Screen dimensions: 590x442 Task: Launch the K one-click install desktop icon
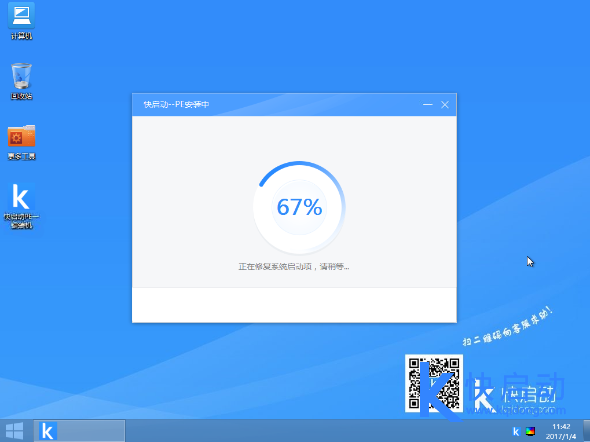pos(21,205)
